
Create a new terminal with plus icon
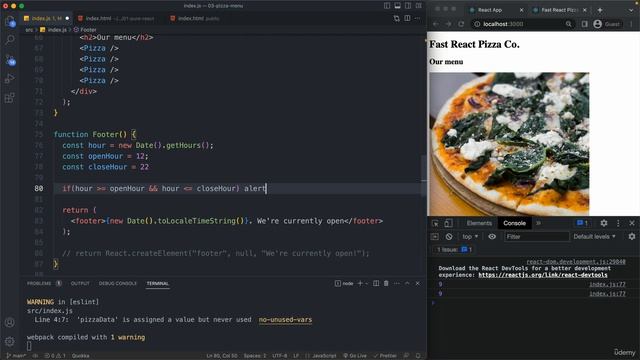[360, 283]
